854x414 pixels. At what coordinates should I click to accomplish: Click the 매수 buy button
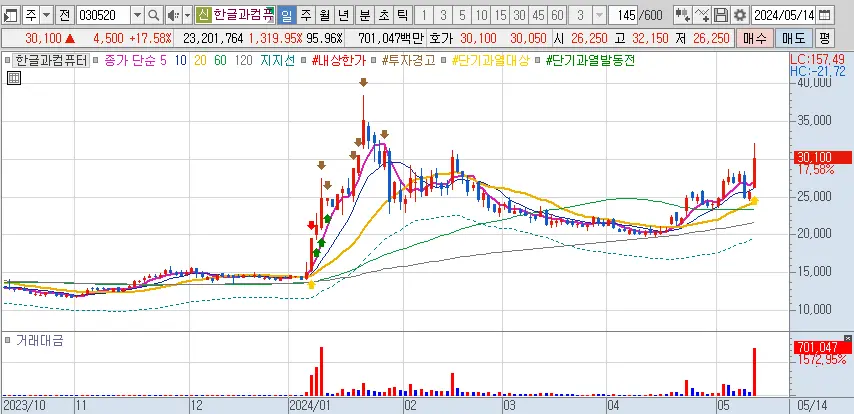[x=755, y=38]
